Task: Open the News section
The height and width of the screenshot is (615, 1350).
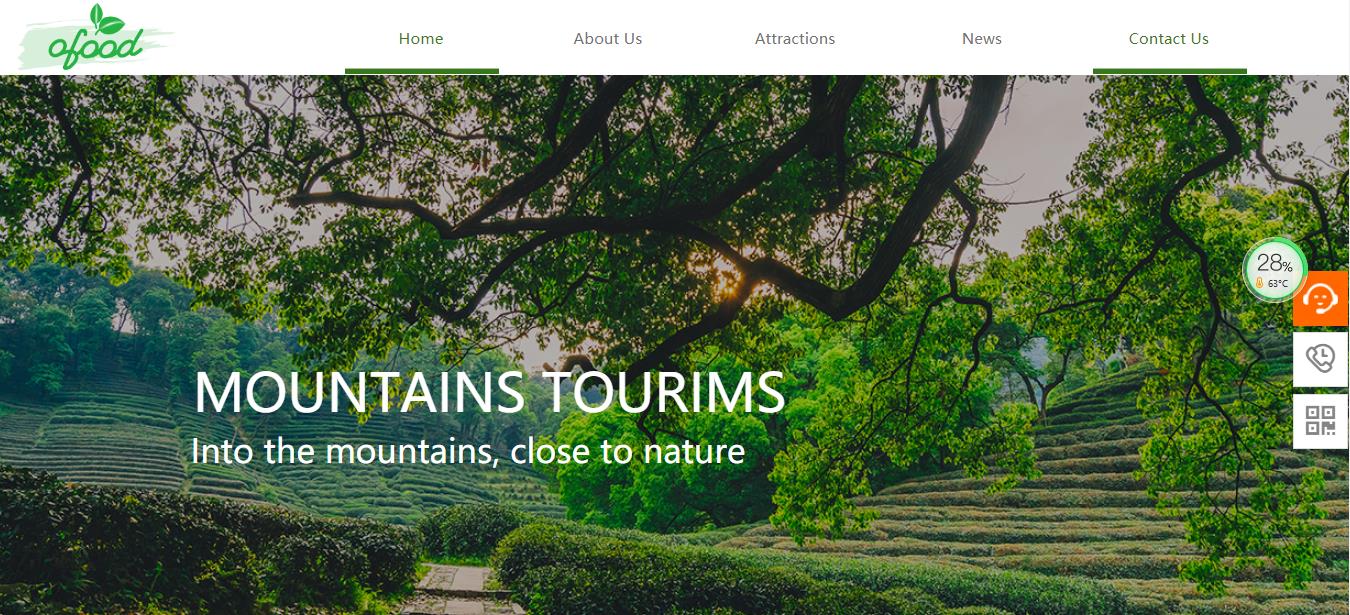Action: 982,39
